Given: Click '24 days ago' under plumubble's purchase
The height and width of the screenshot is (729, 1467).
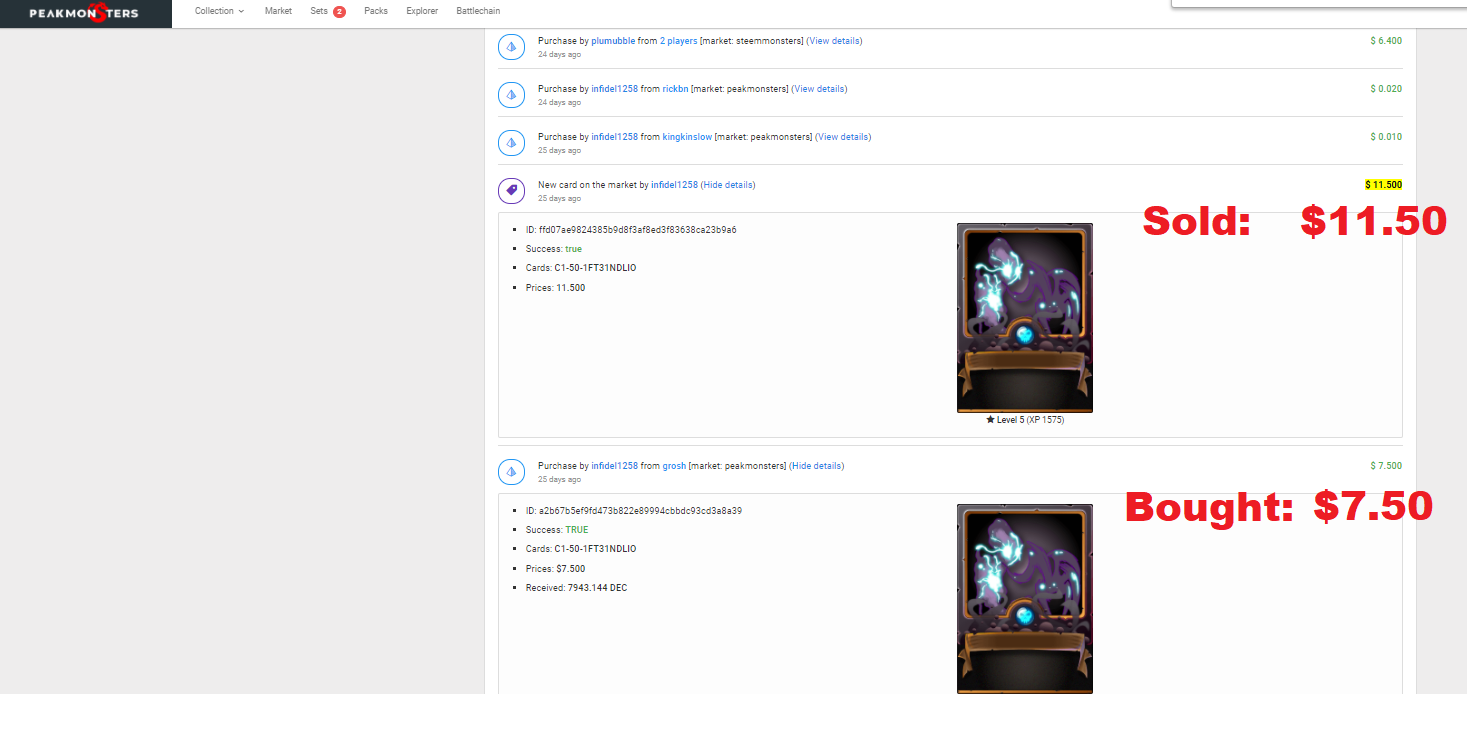Looking at the screenshot, I should tap(557, 54).
